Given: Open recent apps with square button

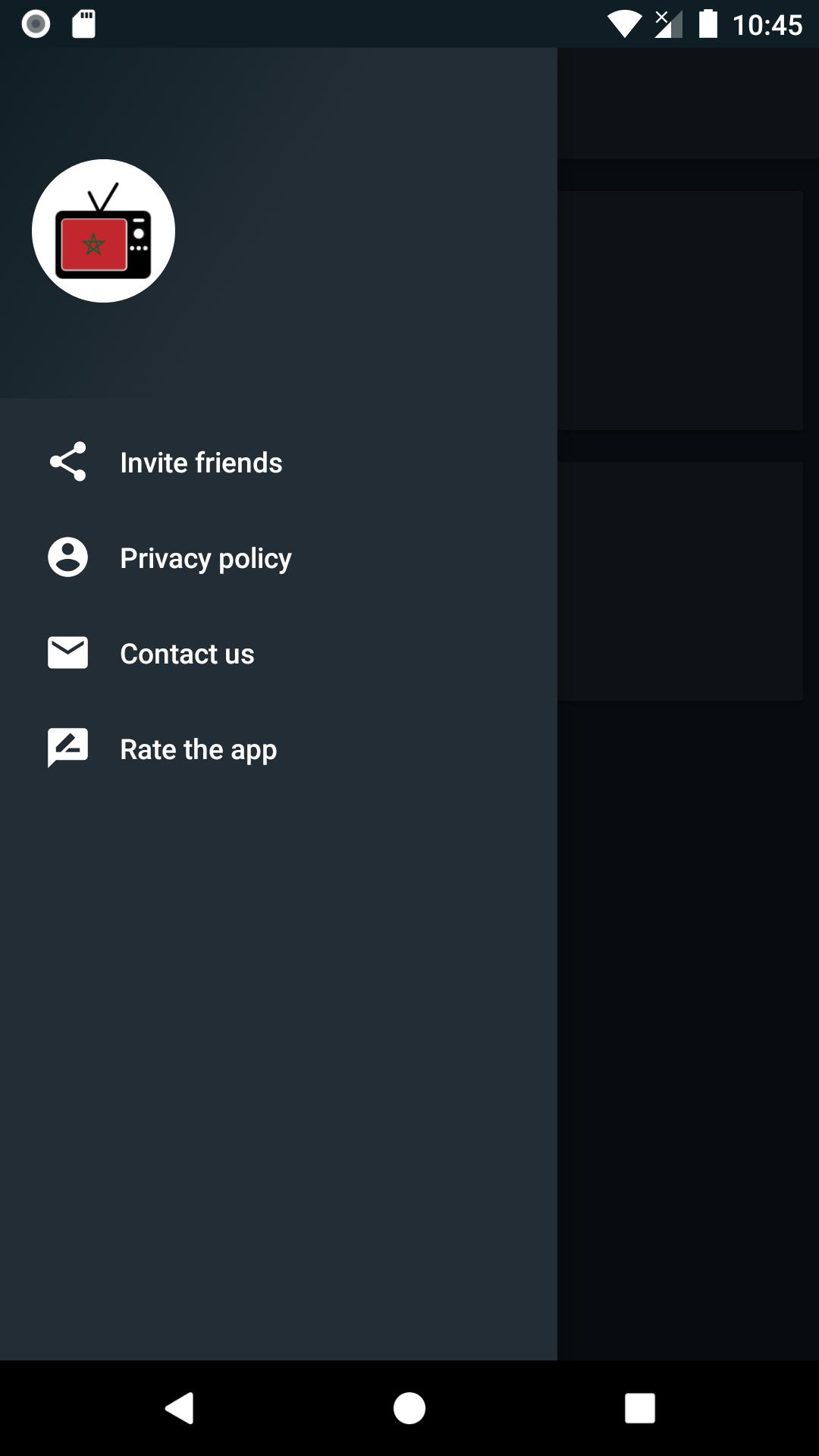Looking at the screenshot, I should (639, 1408).
